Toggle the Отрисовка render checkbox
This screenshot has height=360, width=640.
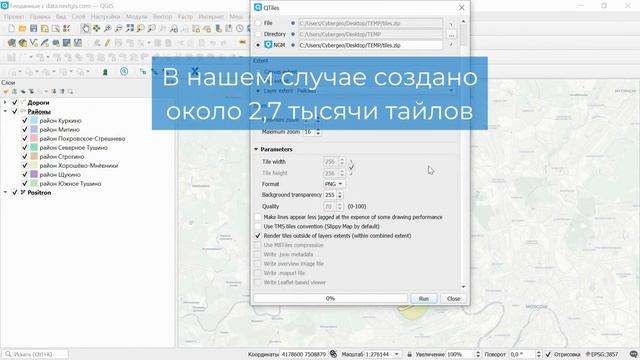pyautogui.click(x=548, y=354)
